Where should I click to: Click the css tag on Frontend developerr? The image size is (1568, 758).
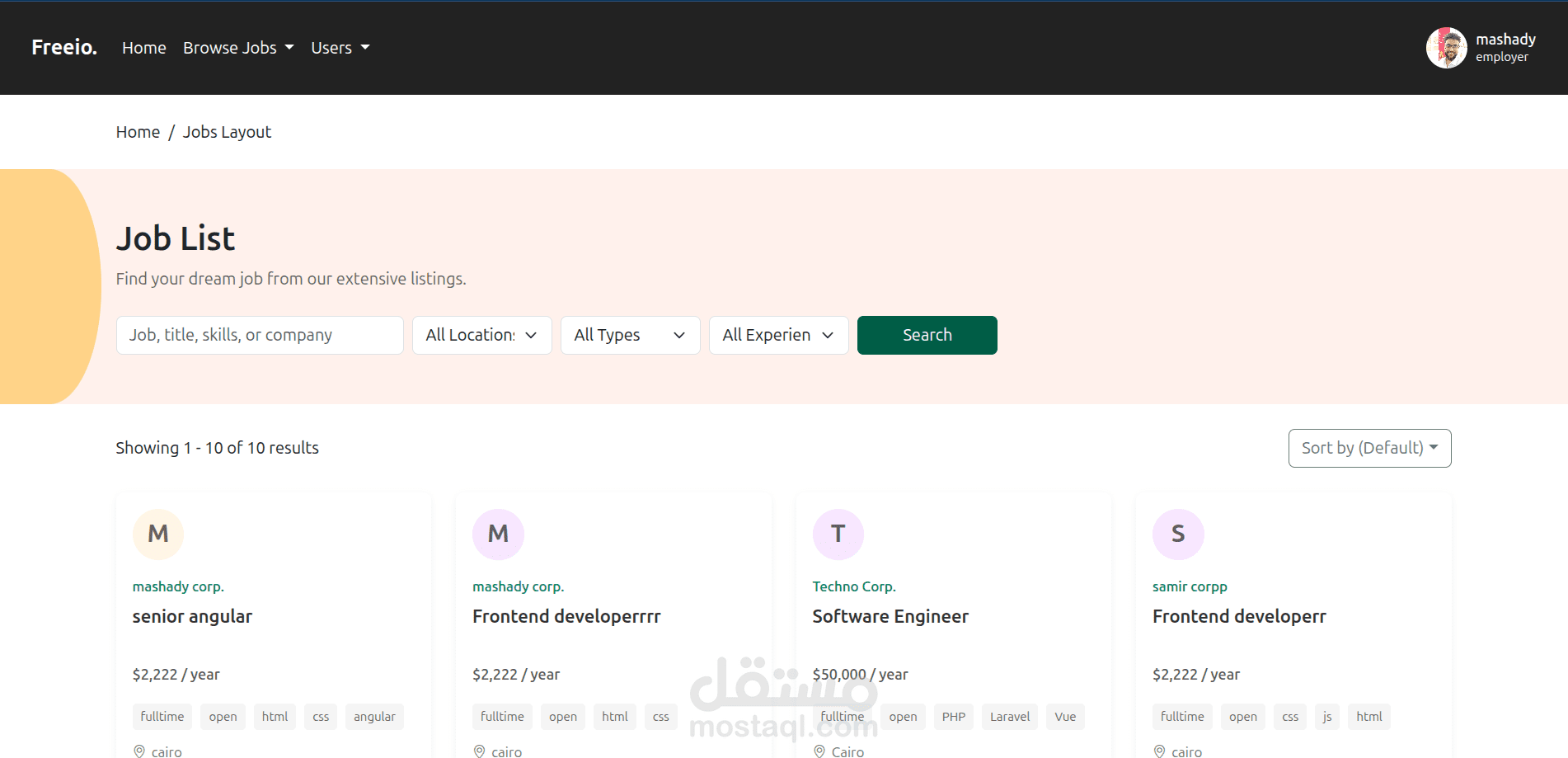pyautogui.click(x=1290, y=717)
